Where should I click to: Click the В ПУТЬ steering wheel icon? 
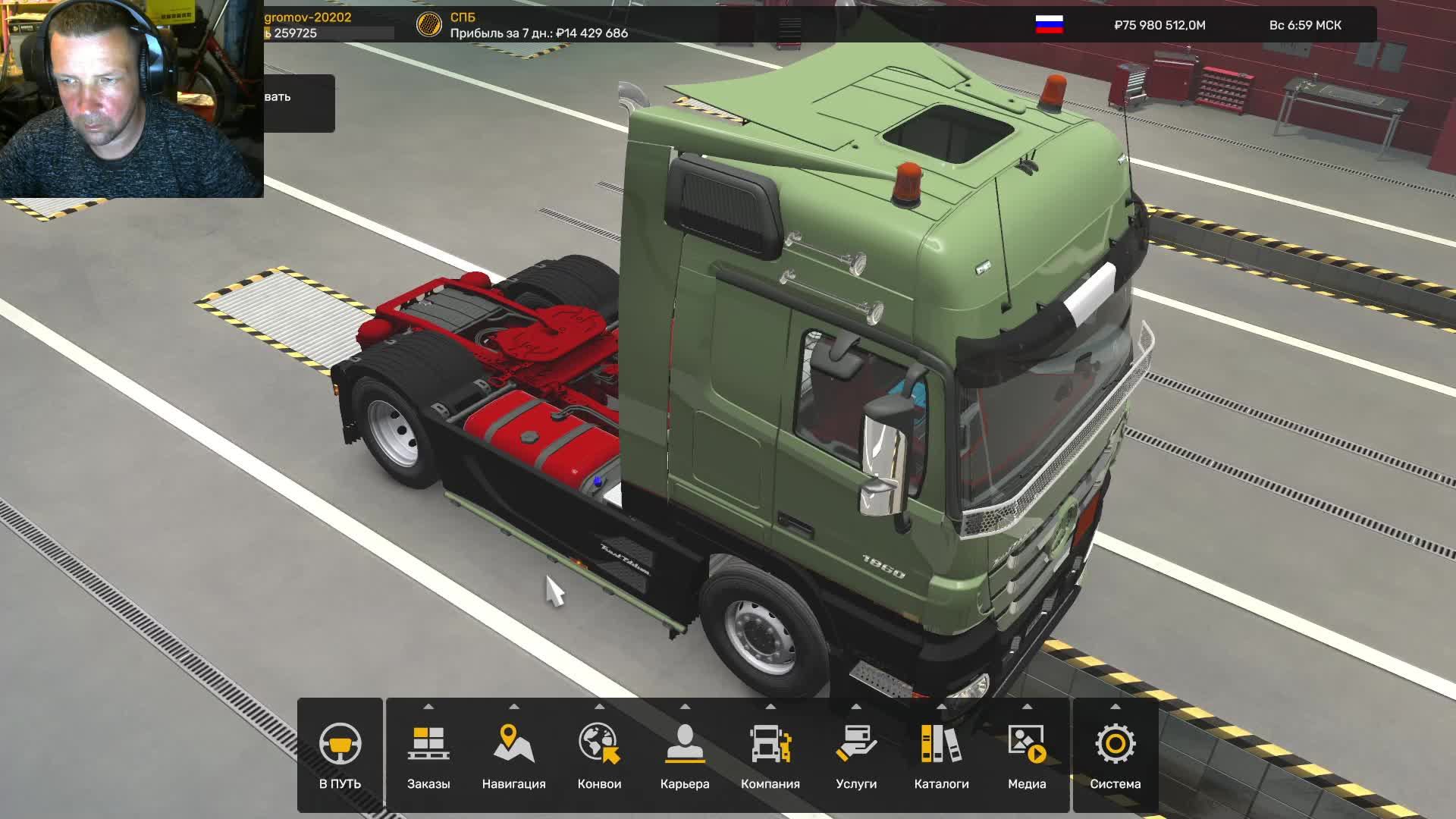point(340,744)
